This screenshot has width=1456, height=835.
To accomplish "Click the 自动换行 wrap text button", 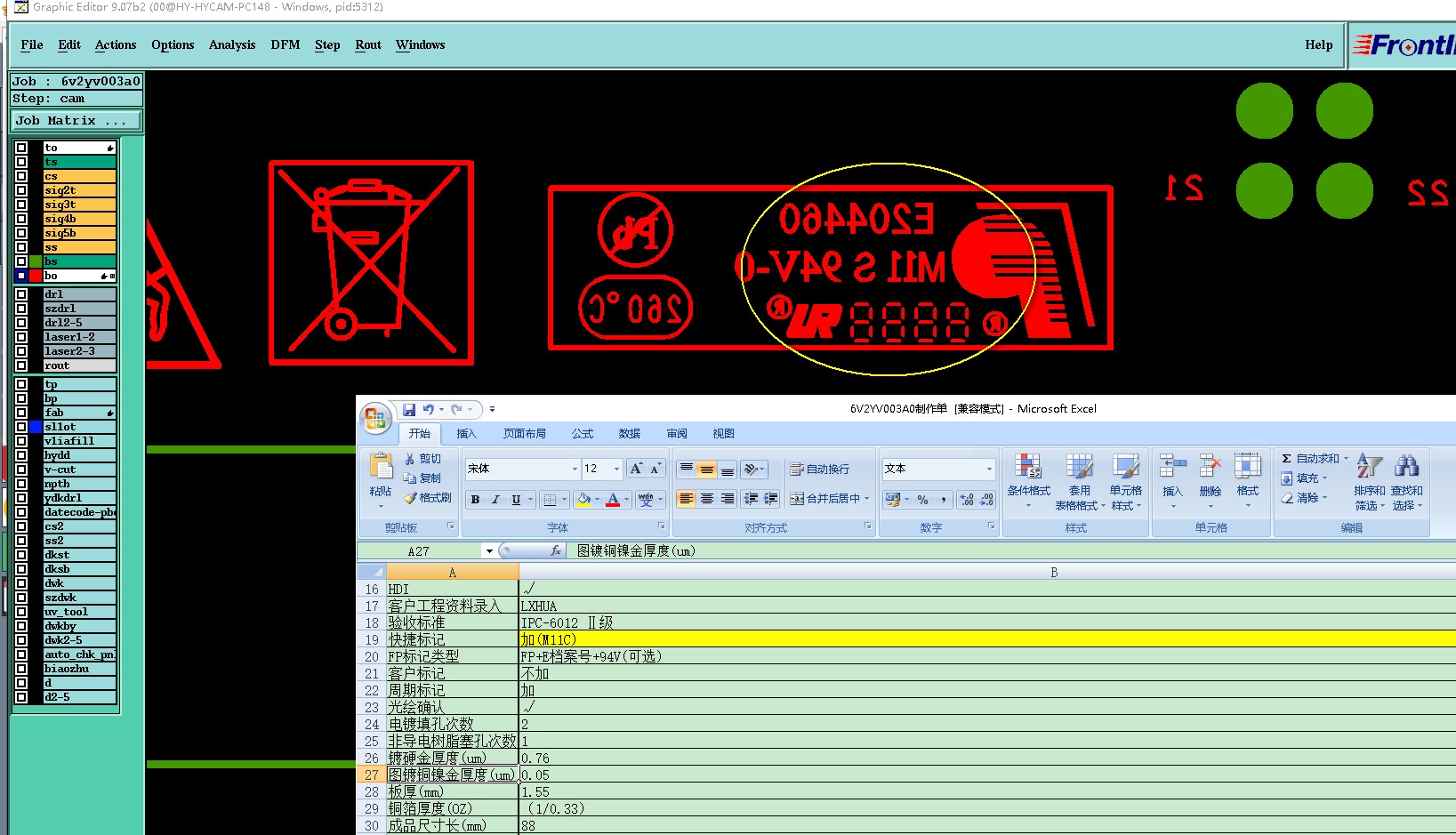I will point(820,469).
